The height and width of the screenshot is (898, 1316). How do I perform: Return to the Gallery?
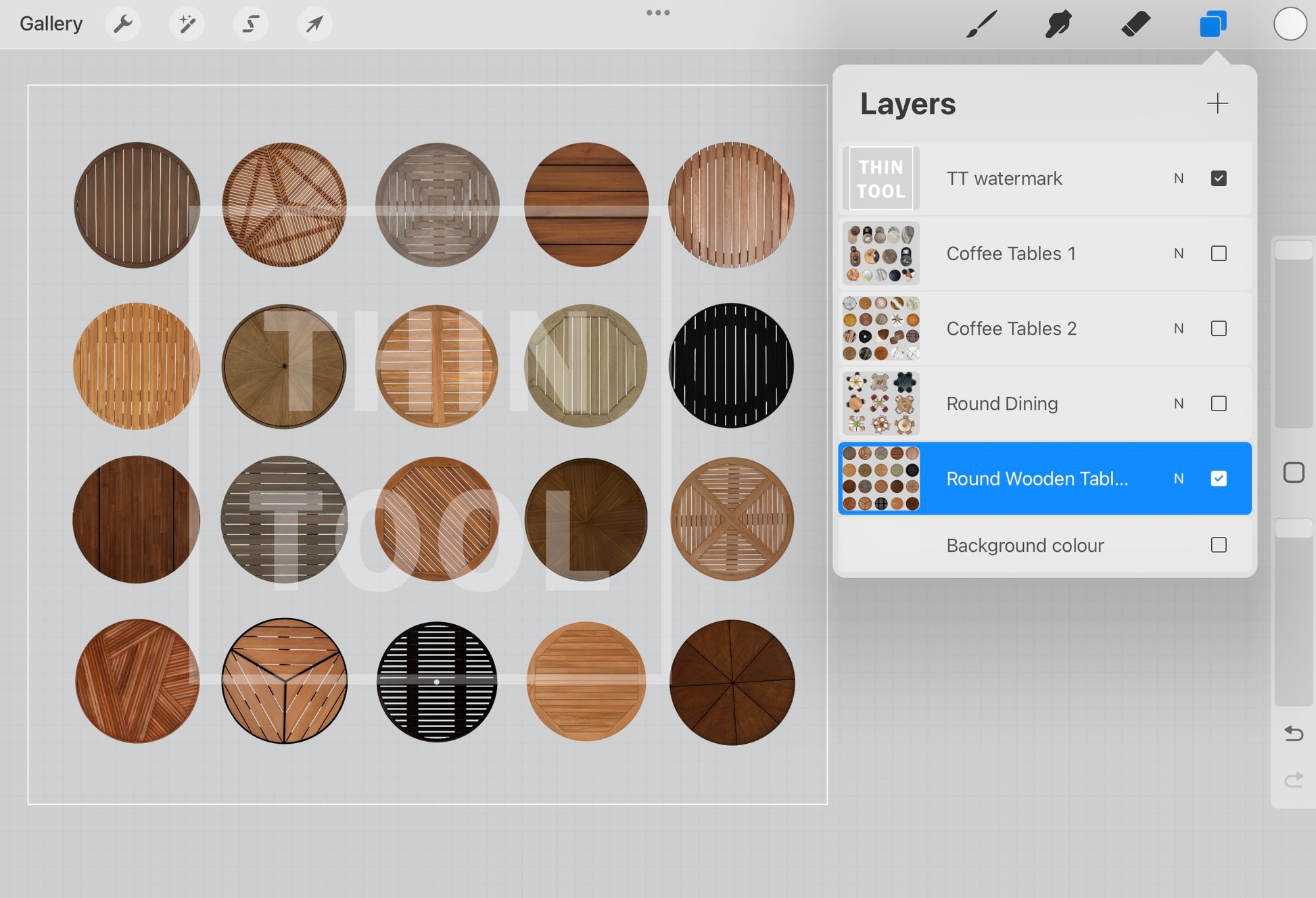coord(51,24)
